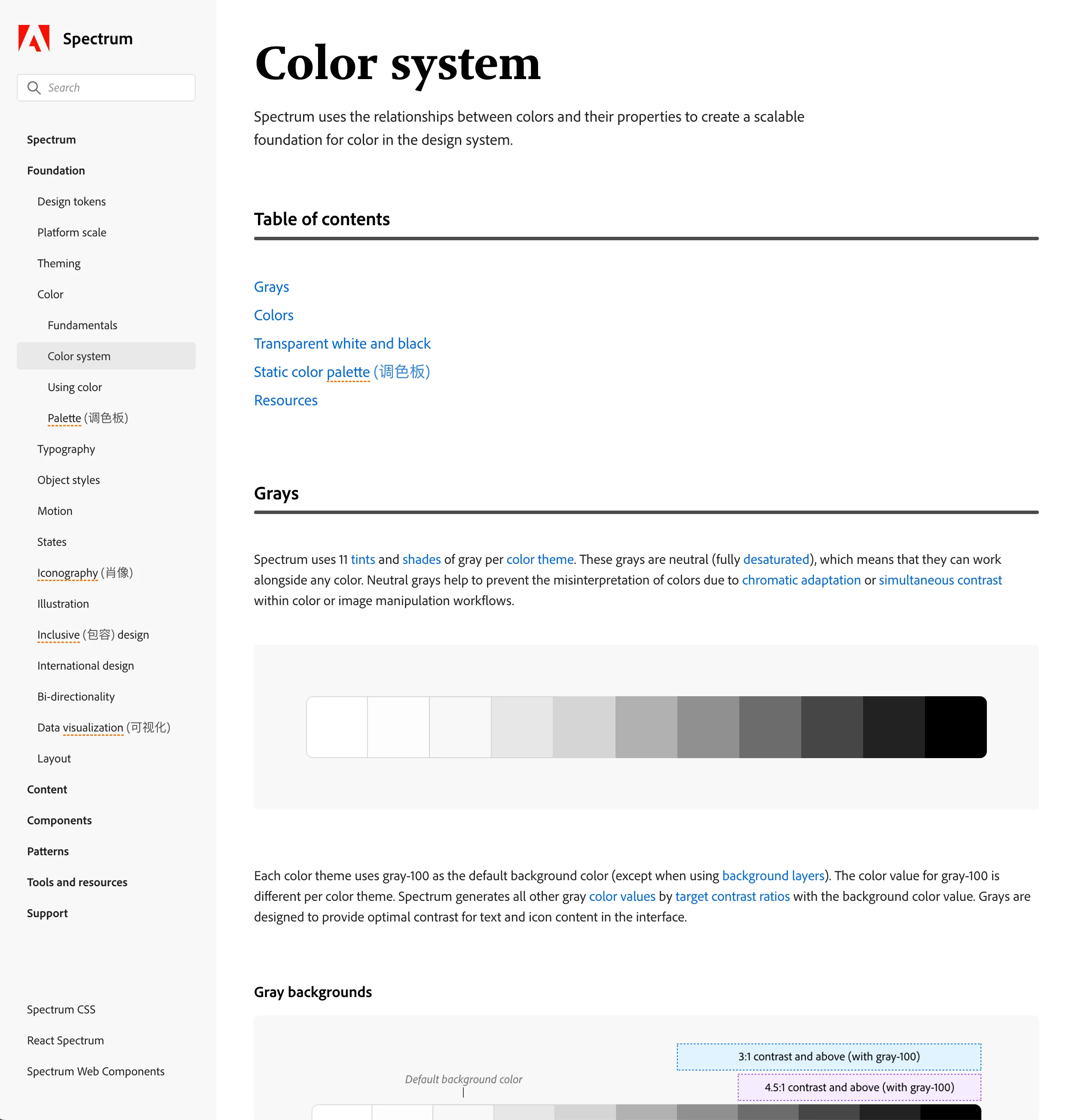
Task: Open the Fundamentals sidebar page
Action: 82,325
